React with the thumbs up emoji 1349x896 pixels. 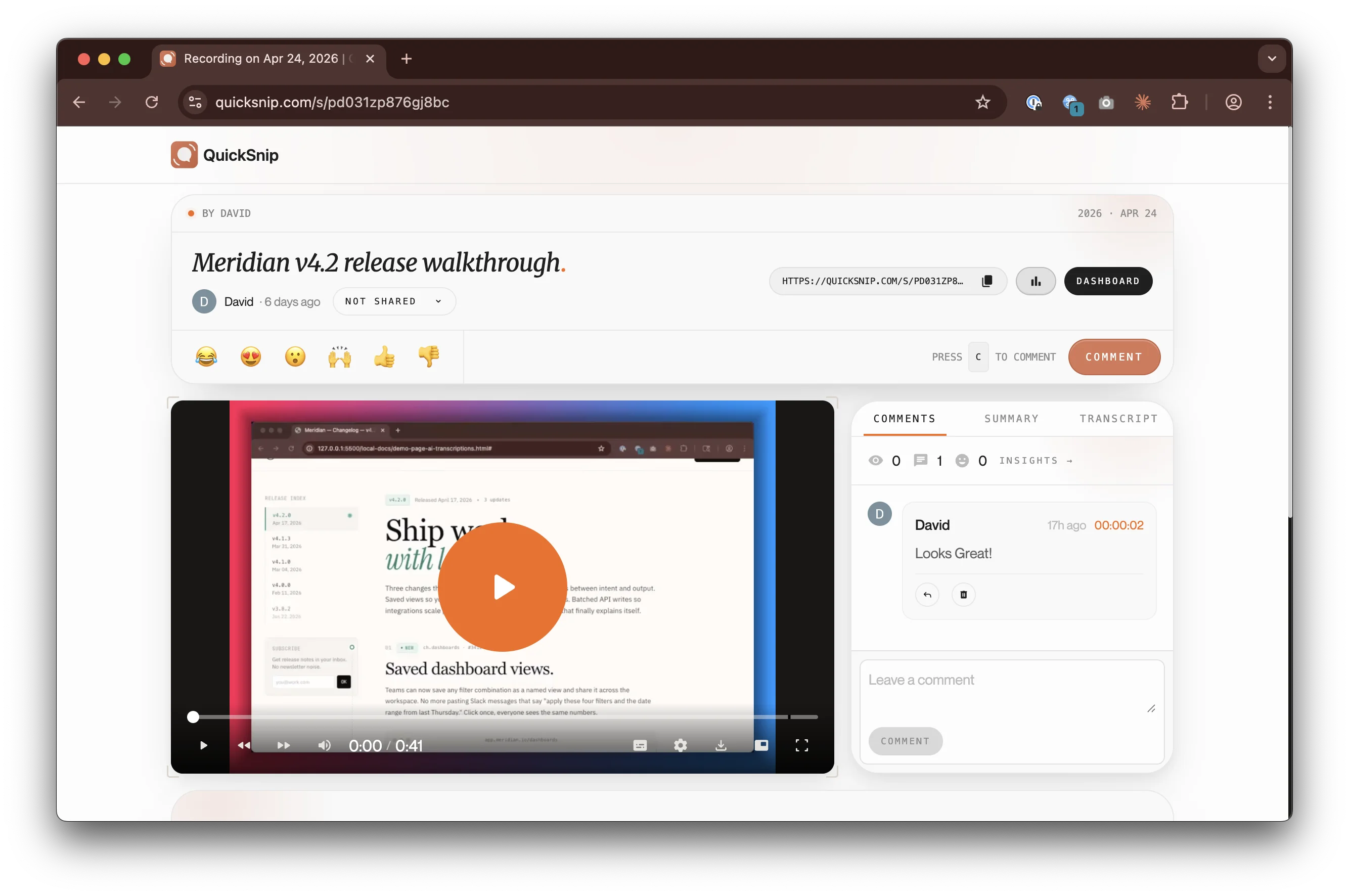coord(384,356)
